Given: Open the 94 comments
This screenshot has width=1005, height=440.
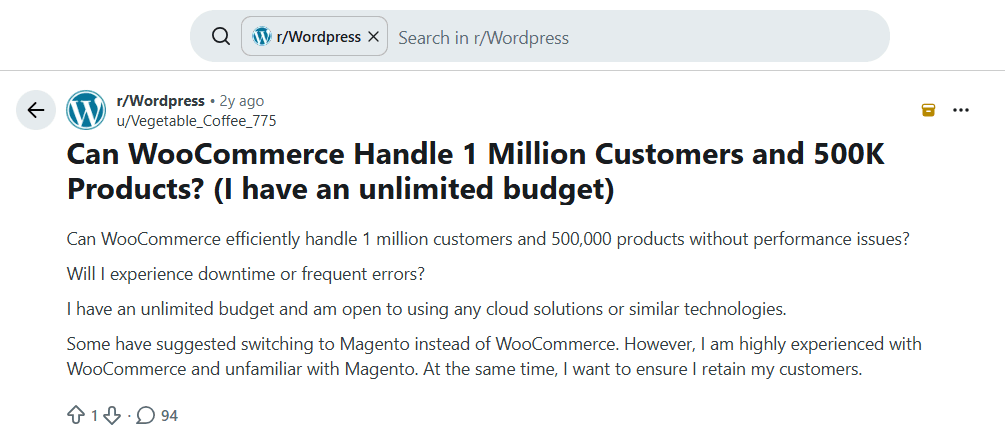Looking at the screenshot, I should (157, 416).
